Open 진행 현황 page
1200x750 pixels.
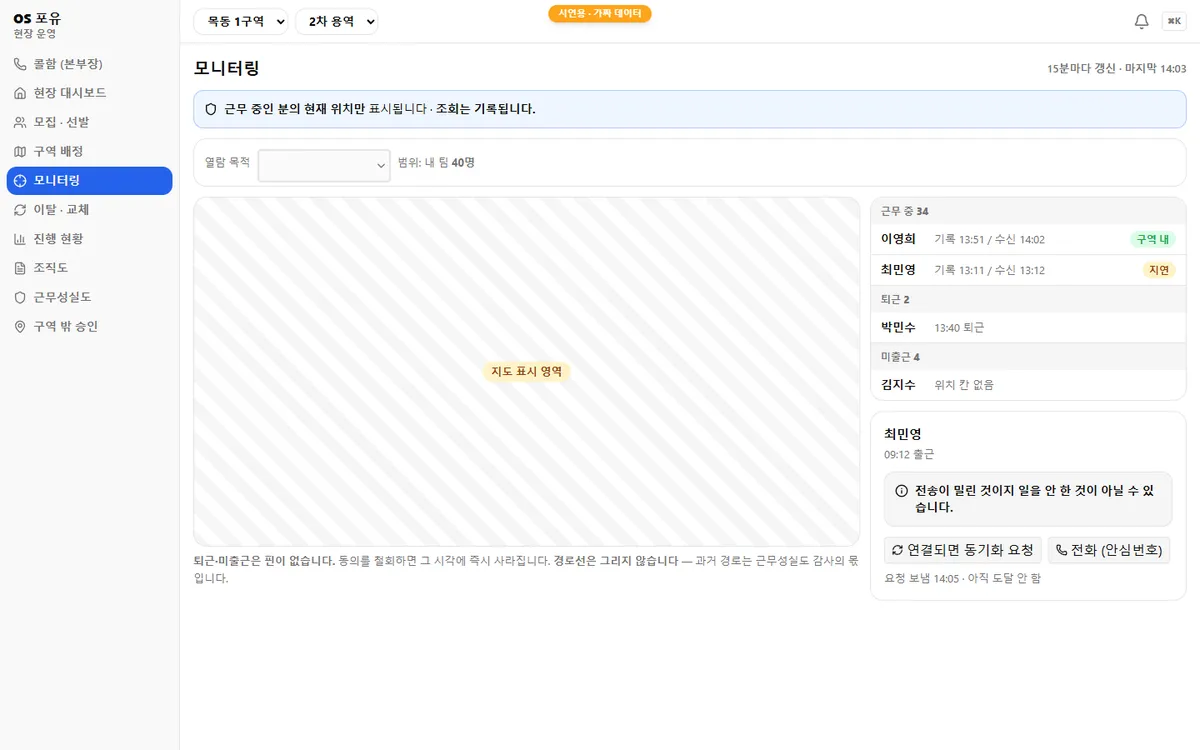tap(89, 239)
